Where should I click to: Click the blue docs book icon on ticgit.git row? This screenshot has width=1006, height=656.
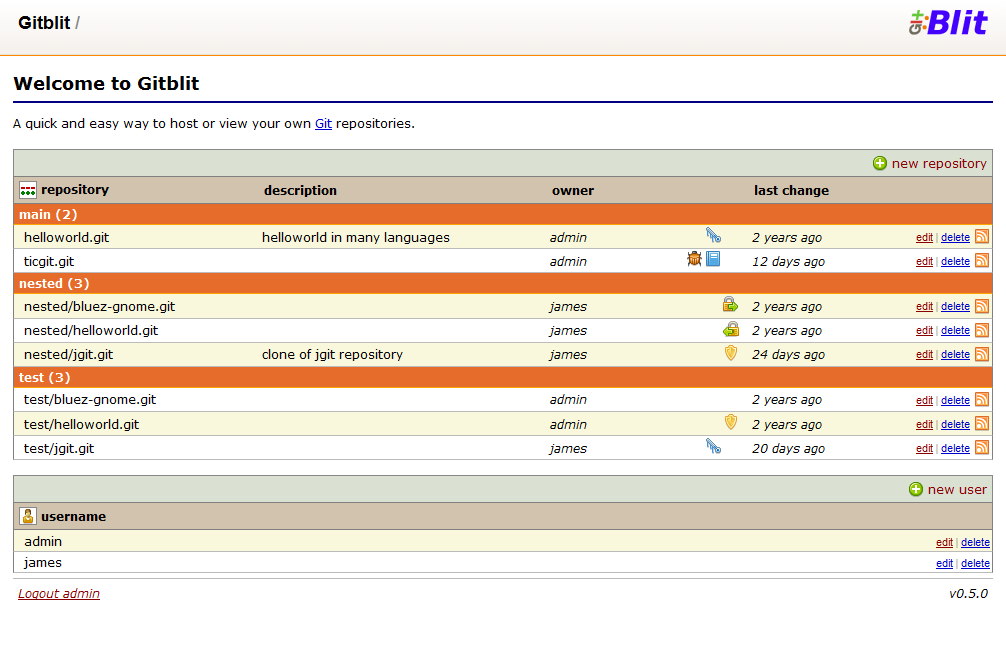[x=713, y=259]
